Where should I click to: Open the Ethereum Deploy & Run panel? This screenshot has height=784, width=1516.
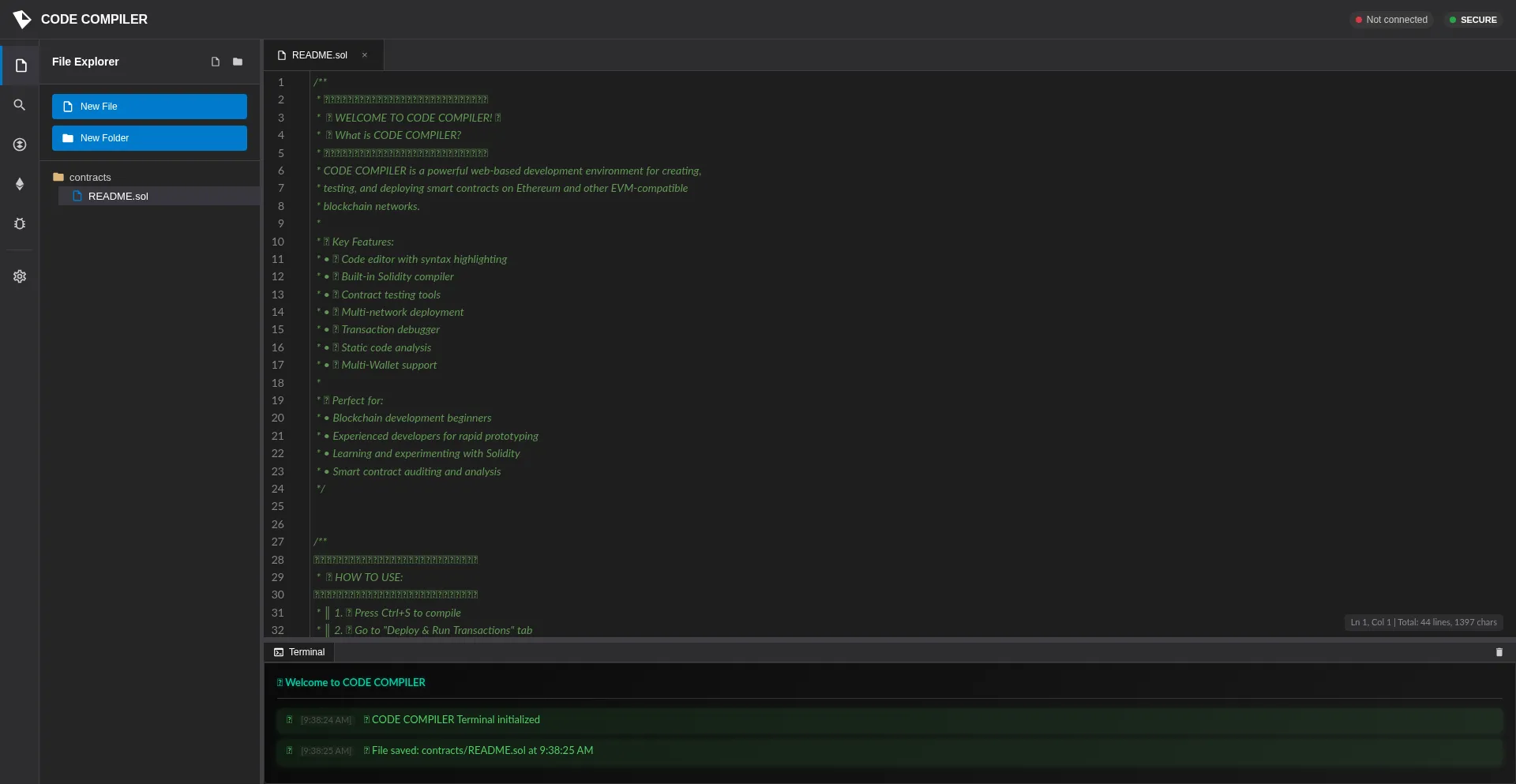pos(20,184)
